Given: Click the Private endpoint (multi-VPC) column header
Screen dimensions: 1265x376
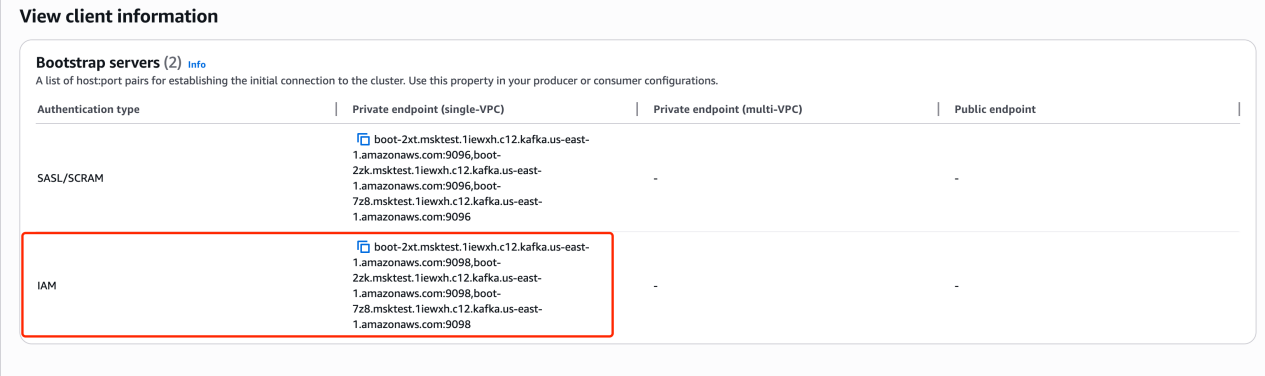Looking at the screenshot, I should point(727,109).
